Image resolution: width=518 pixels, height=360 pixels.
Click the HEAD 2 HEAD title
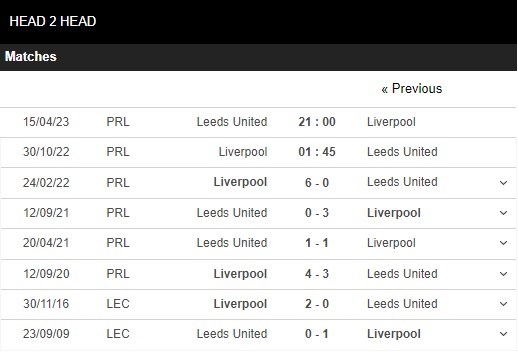click(x=53, y=21)
